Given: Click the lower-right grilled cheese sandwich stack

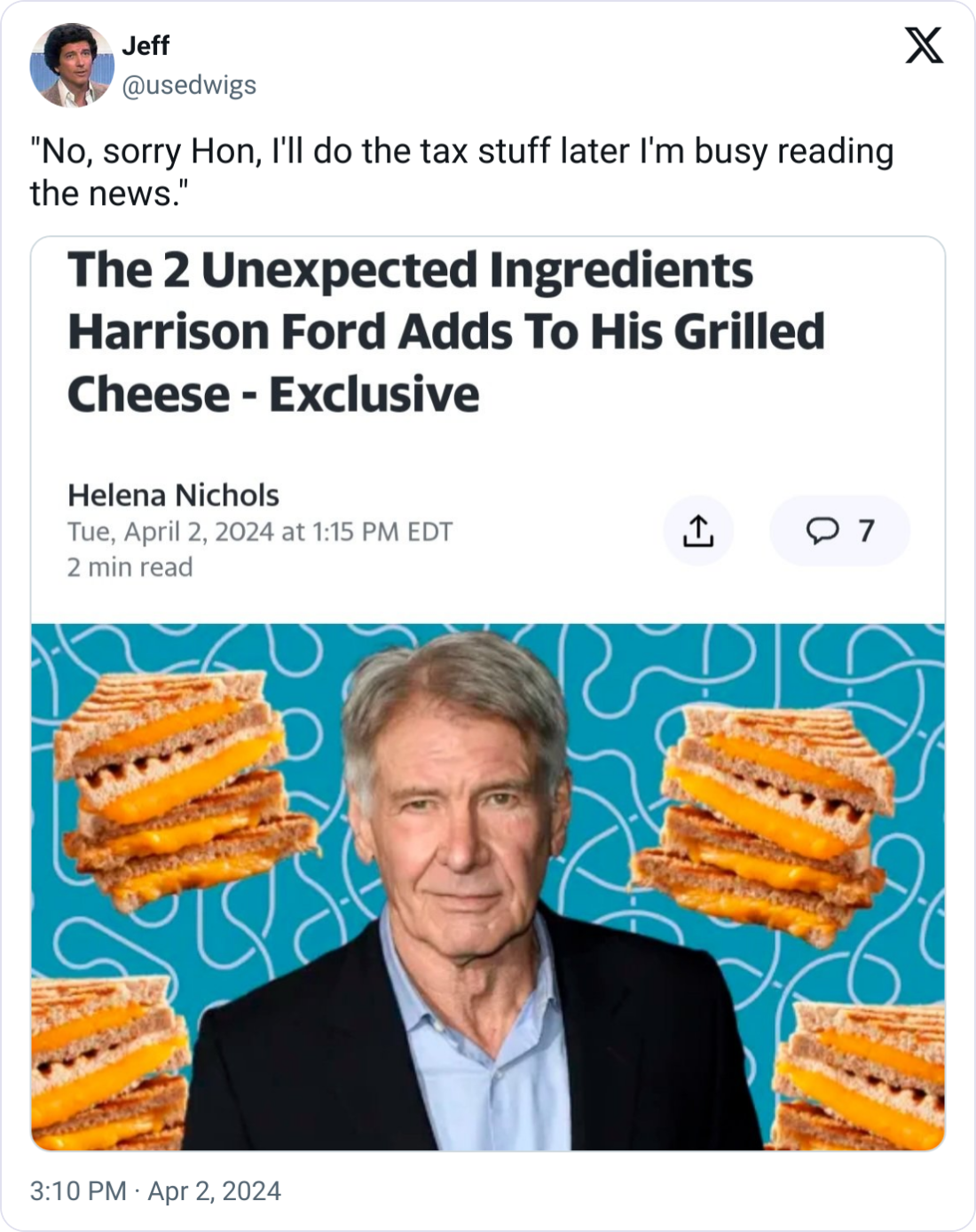Looking at the screenshot, I should pos(861,1074).
